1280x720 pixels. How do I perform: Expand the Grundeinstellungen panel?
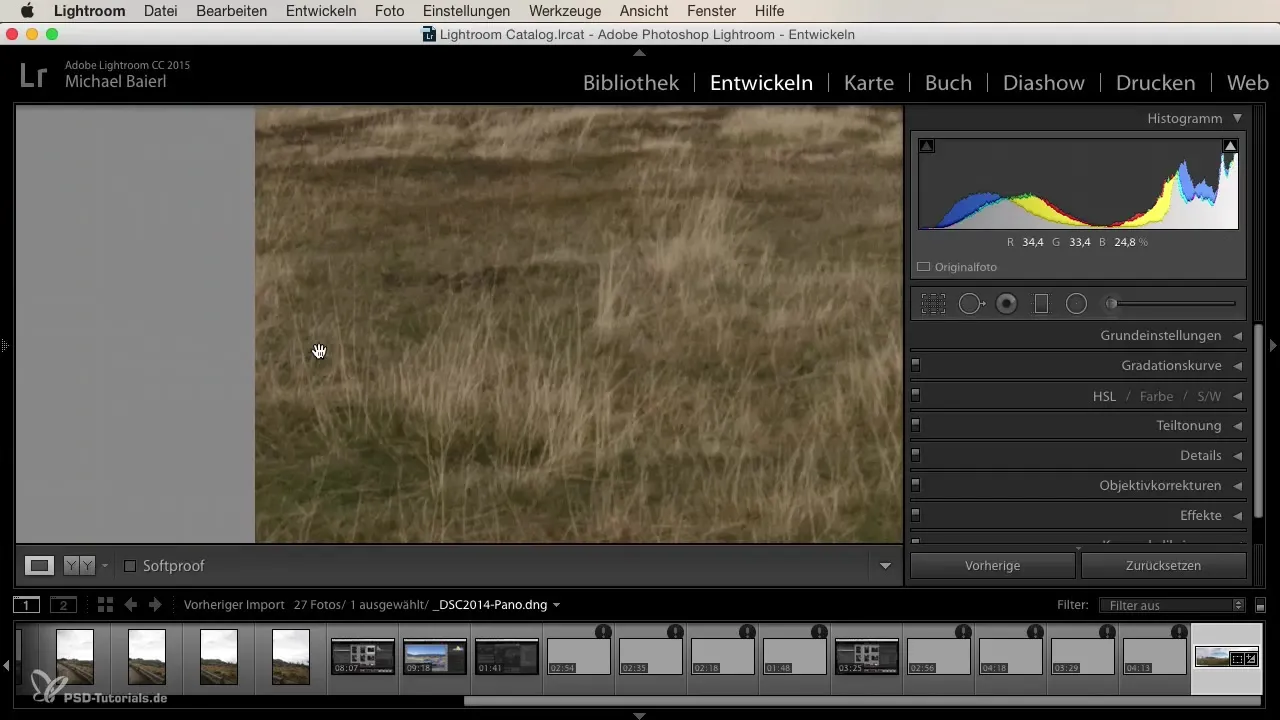coord(1237,336)
